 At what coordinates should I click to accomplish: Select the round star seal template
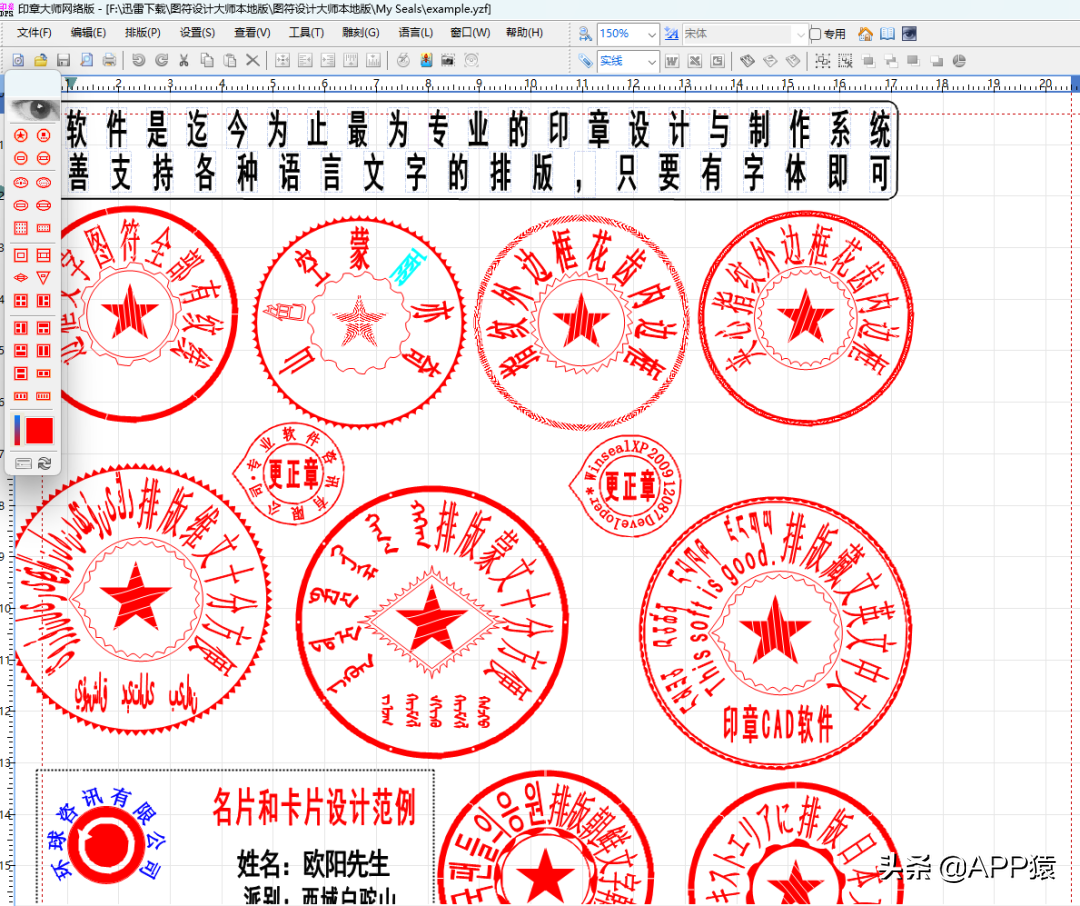click(x=21, y=135)
